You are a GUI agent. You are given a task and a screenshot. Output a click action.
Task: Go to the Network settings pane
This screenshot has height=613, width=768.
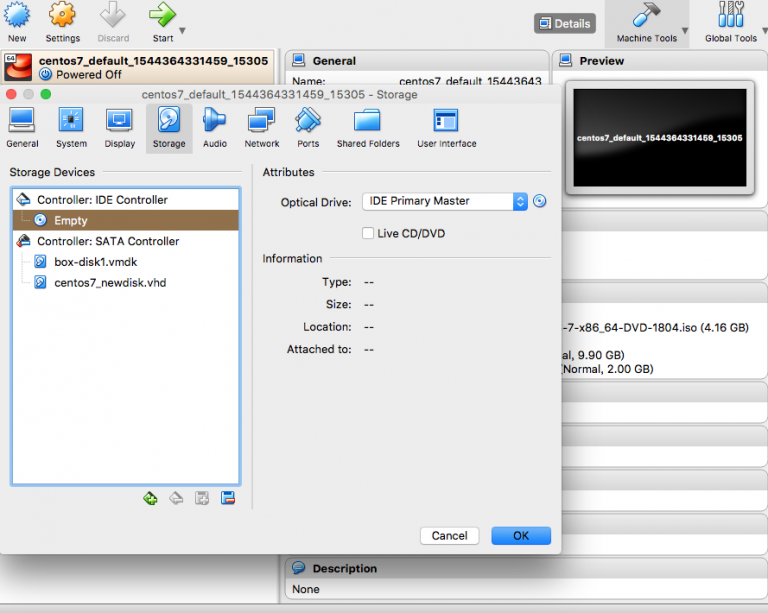tap(262, 127)
